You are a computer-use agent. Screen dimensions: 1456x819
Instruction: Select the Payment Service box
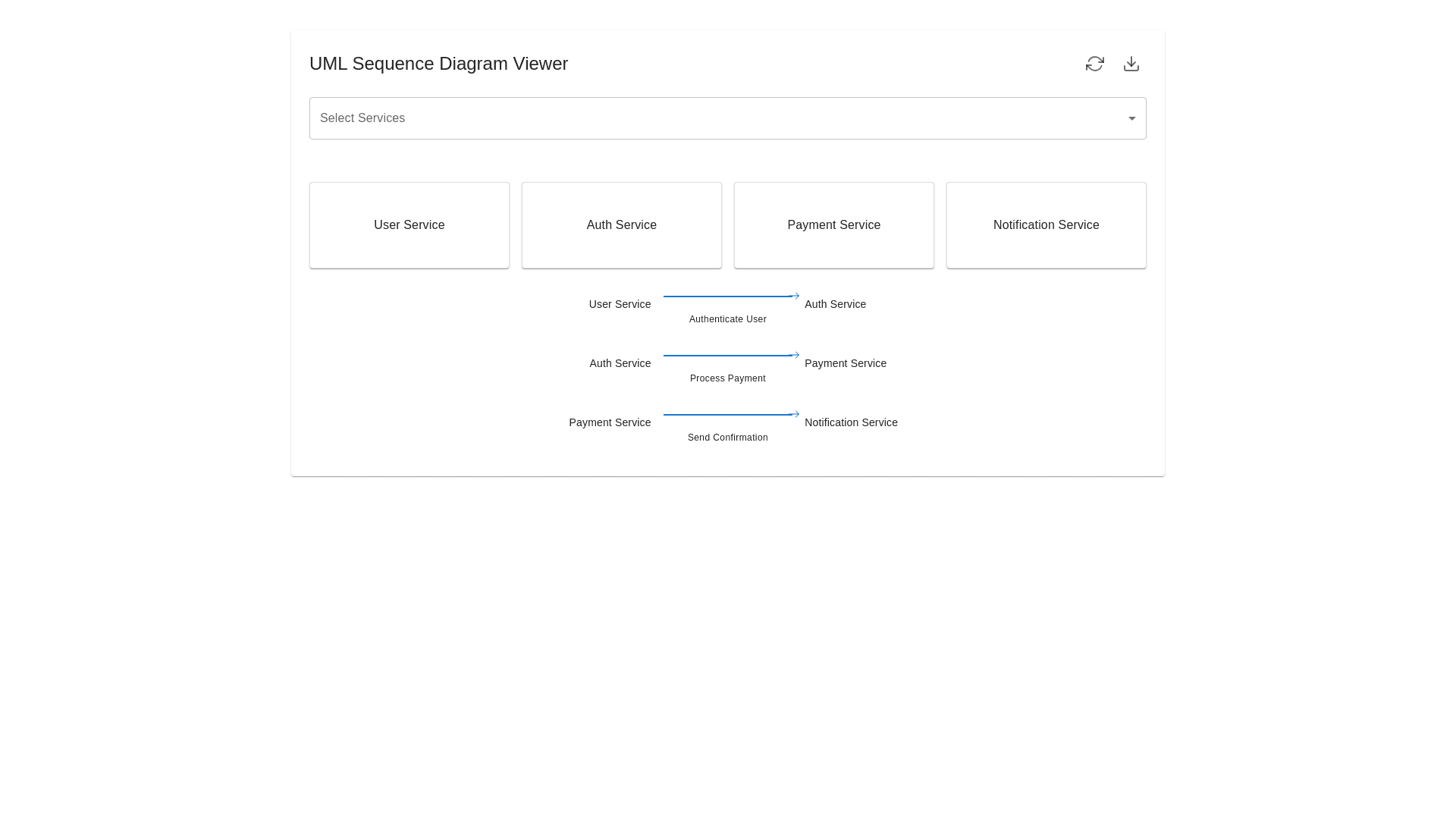[833, 224]
